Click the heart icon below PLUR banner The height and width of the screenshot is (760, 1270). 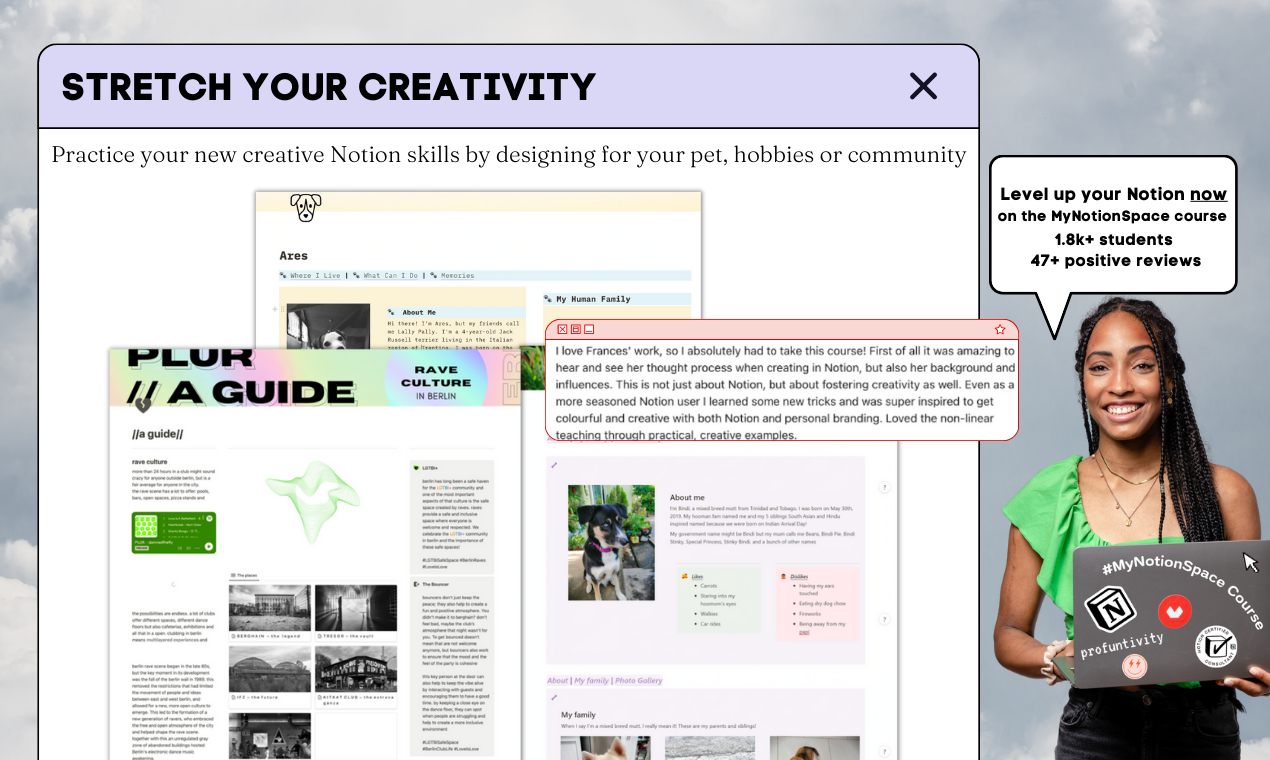143,404
